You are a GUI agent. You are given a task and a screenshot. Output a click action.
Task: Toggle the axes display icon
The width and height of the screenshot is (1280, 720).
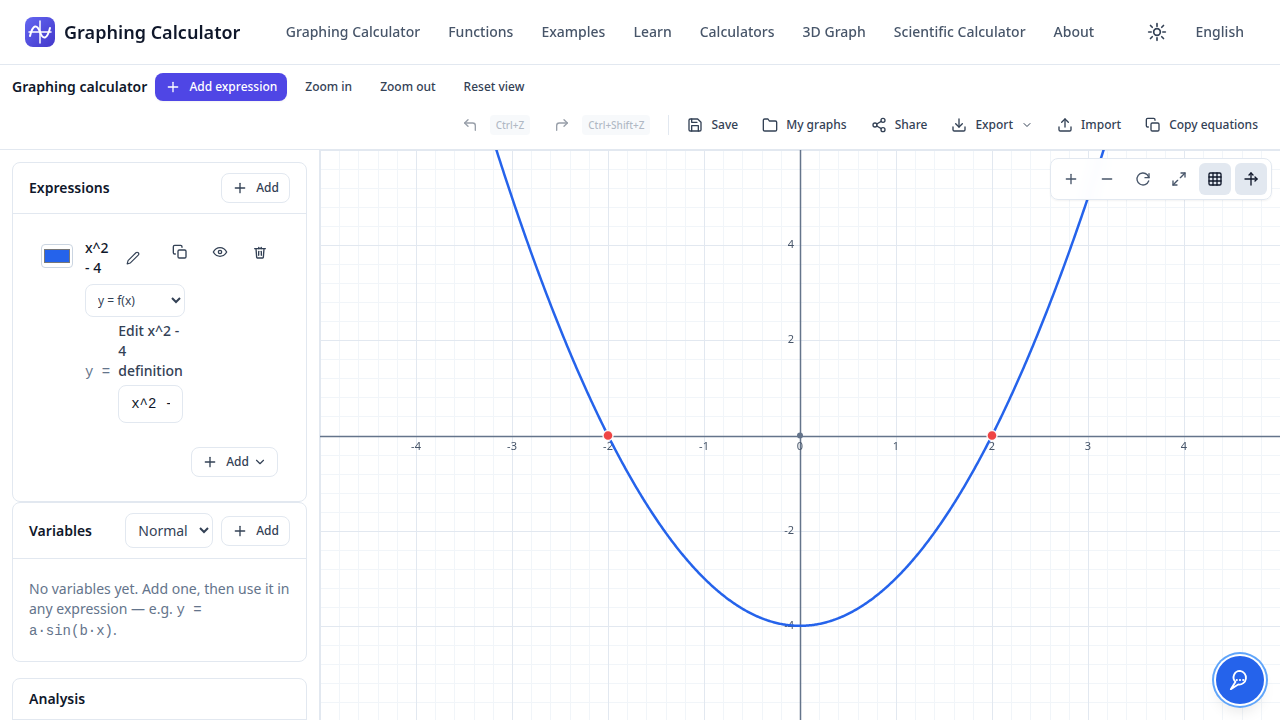1251,179
